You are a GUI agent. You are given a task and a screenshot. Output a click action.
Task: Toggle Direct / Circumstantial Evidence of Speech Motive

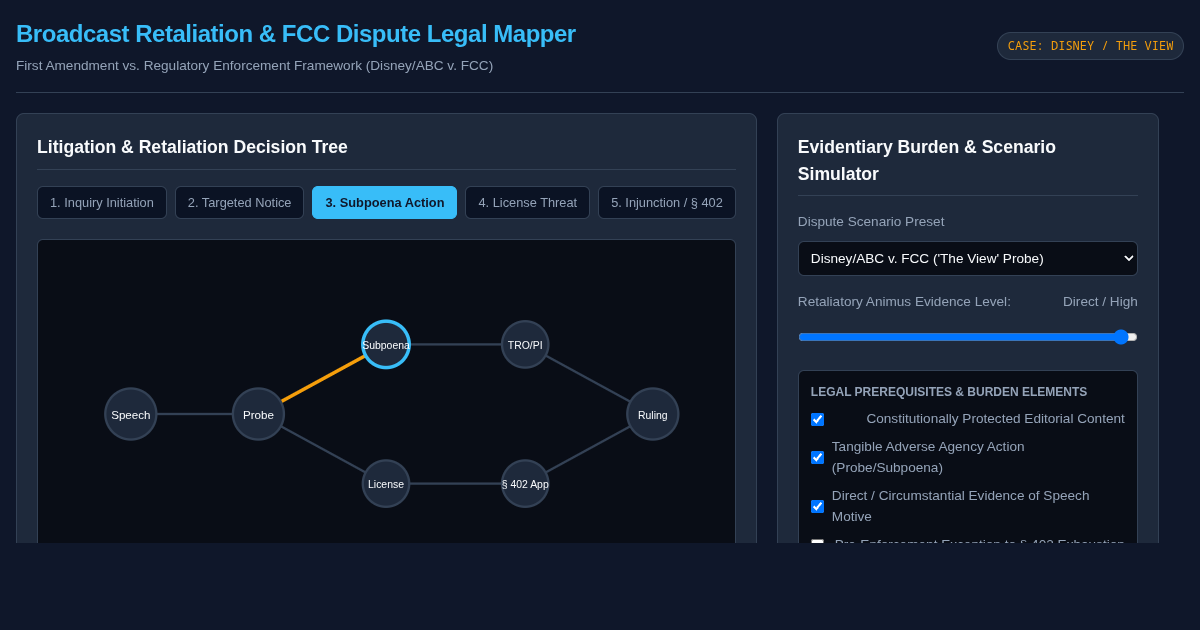(x=817, y=506)
